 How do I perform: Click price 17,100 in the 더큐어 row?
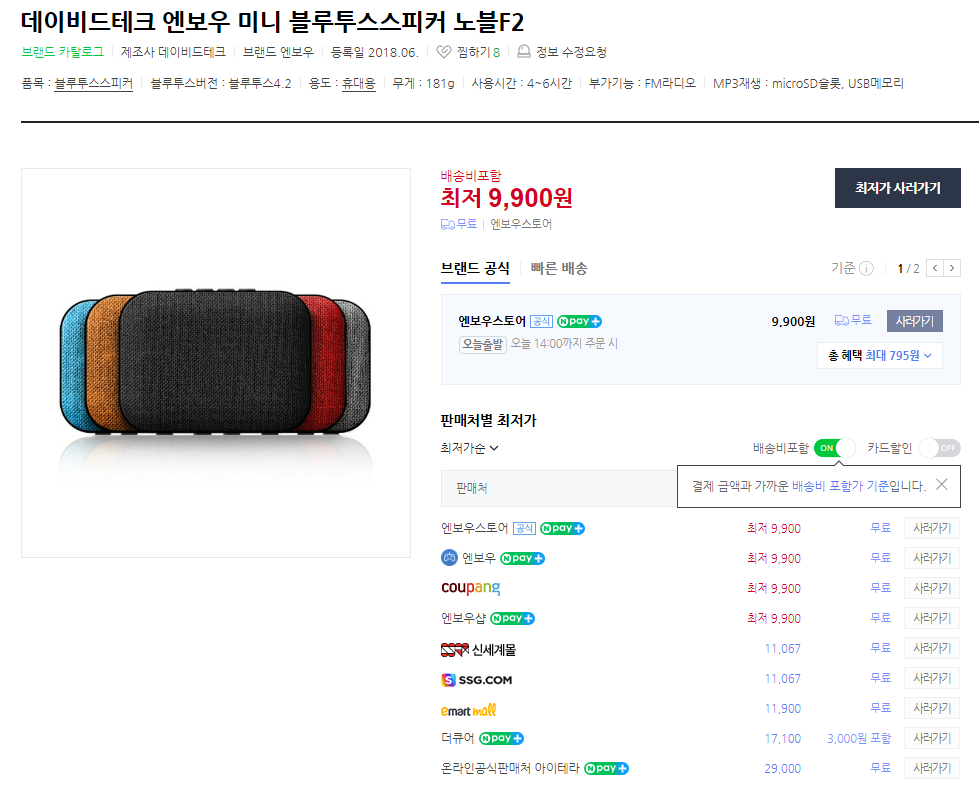[x=782, y=739]
